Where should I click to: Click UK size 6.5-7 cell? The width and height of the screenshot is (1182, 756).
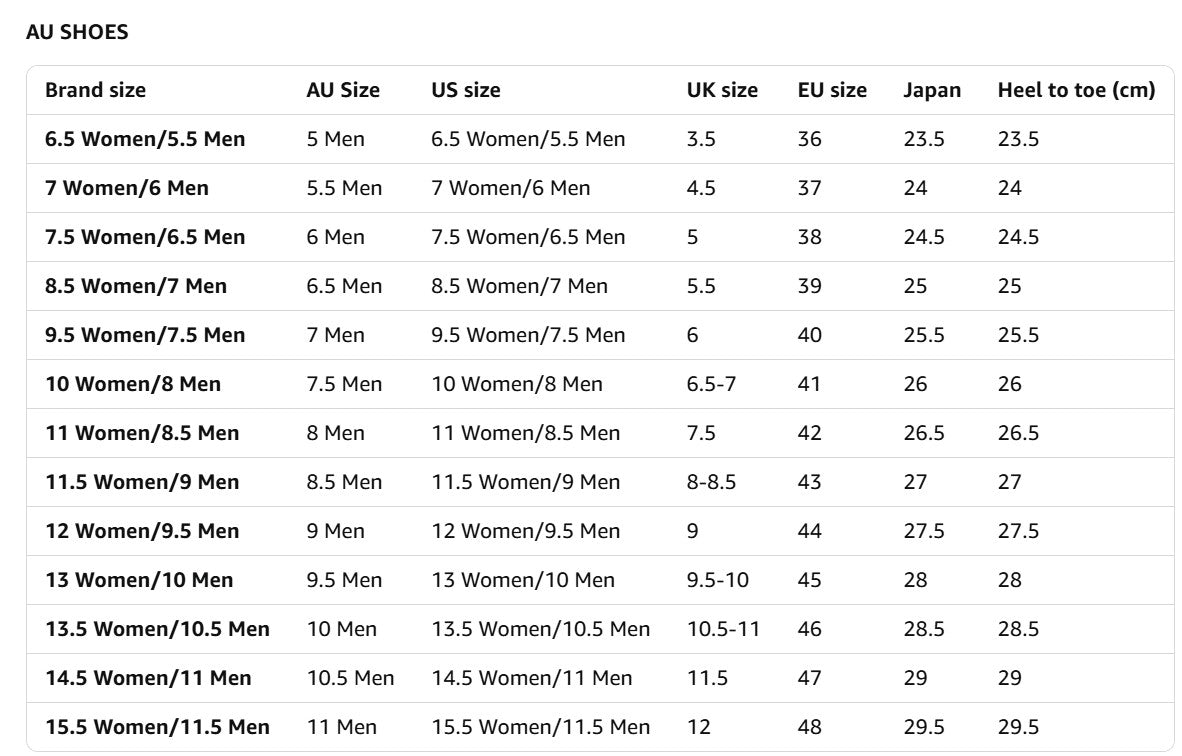point(711,384)
